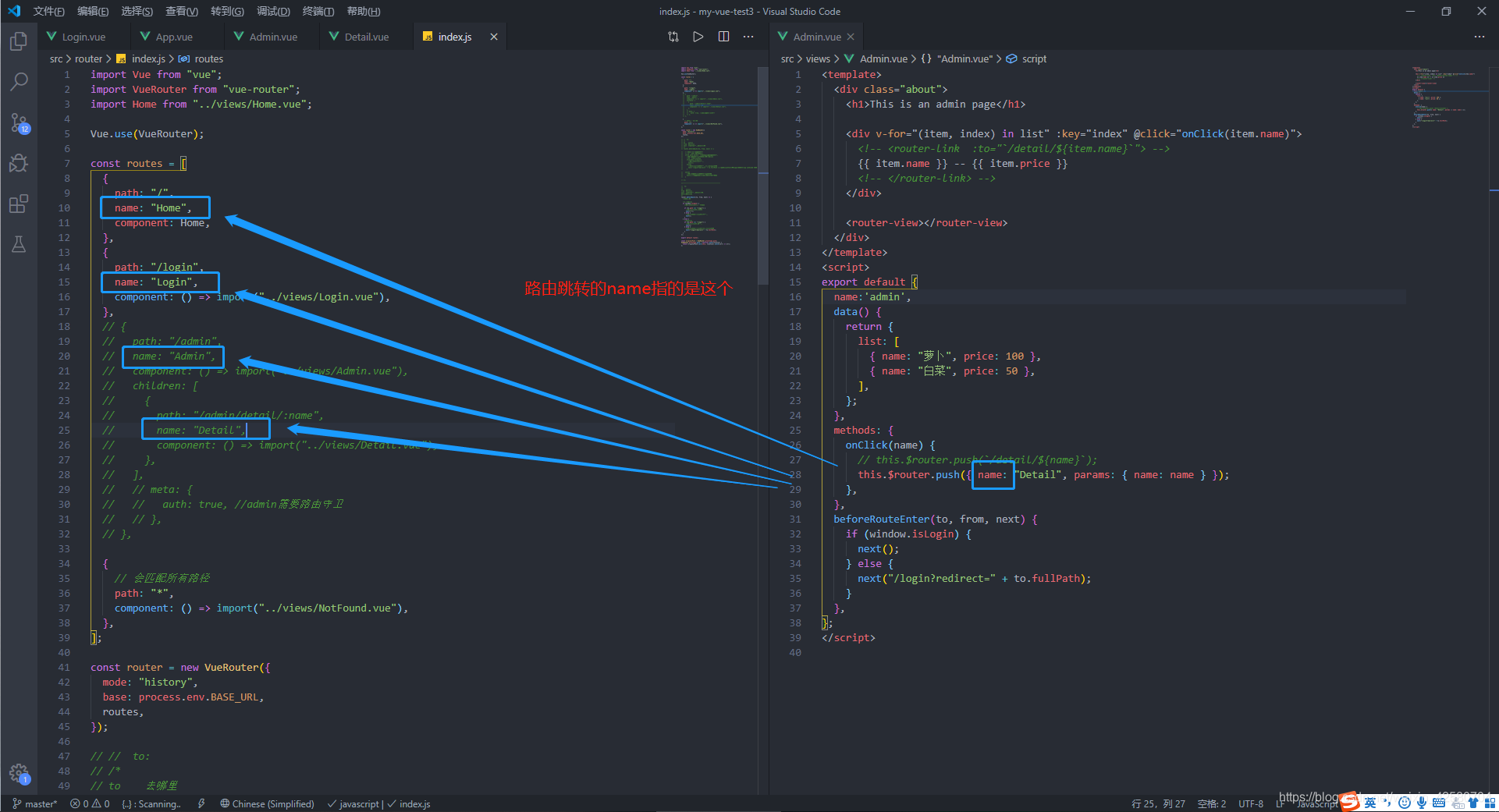Click the views breadcrumb in the right editor
Viewport: 1499px width, 812px height.
[x=818, y=59]
